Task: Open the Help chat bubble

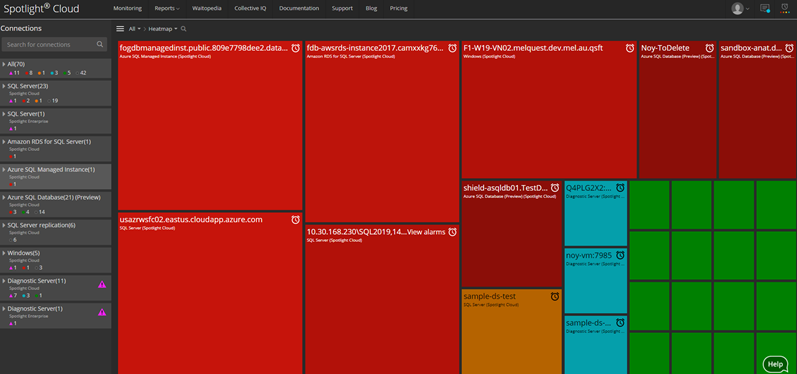Action: [775, 364]
